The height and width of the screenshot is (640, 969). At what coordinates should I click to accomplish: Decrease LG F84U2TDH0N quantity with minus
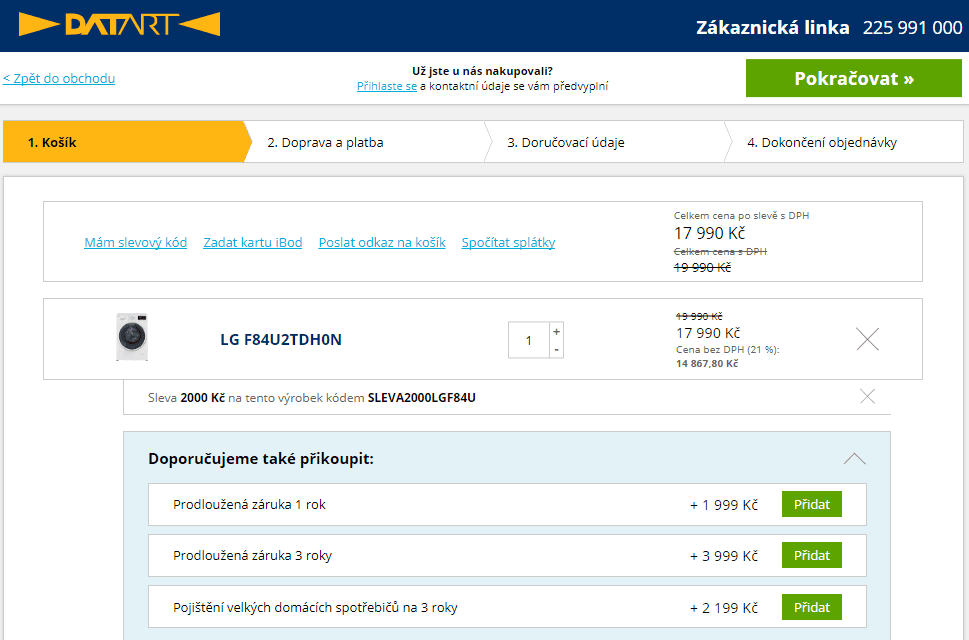[556, 349]
